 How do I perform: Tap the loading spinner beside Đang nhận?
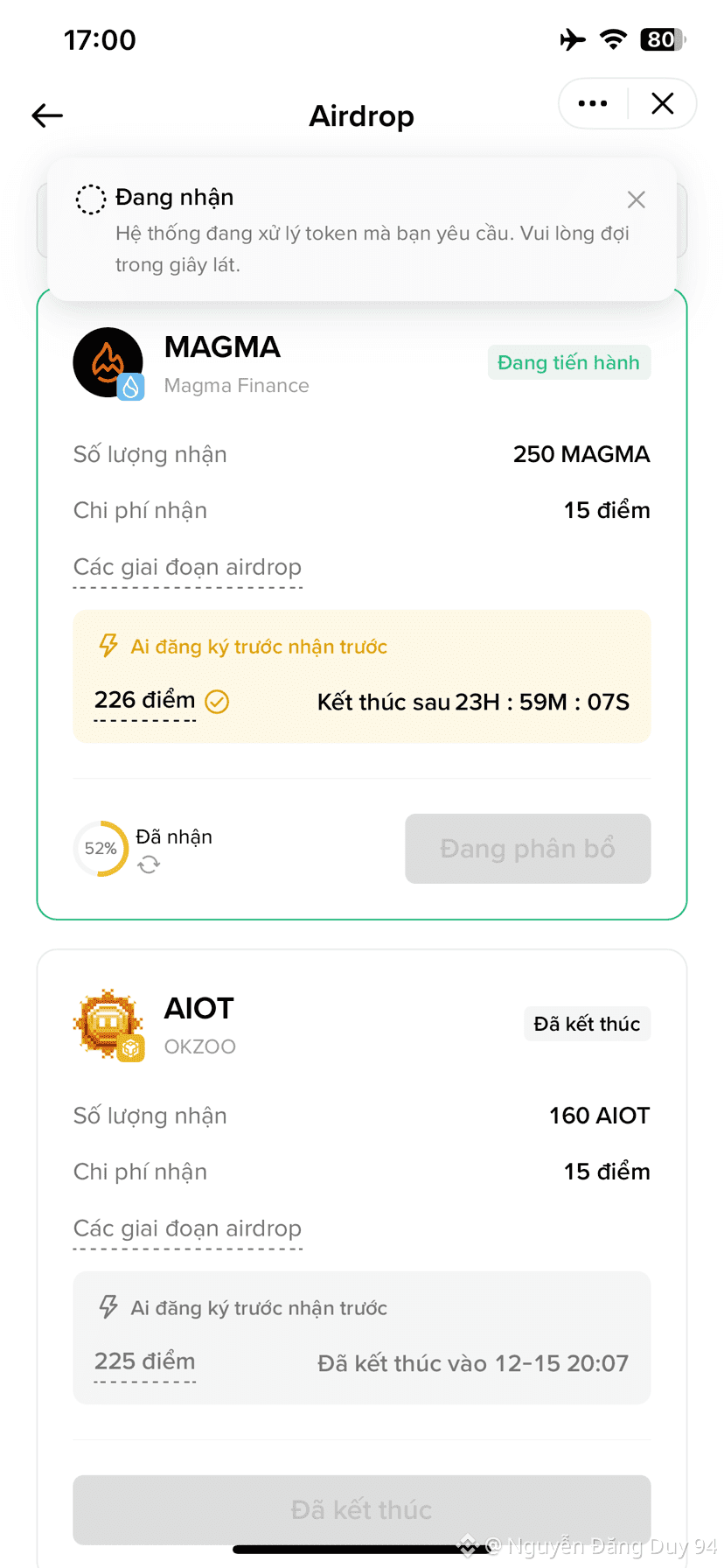(90, 199)
